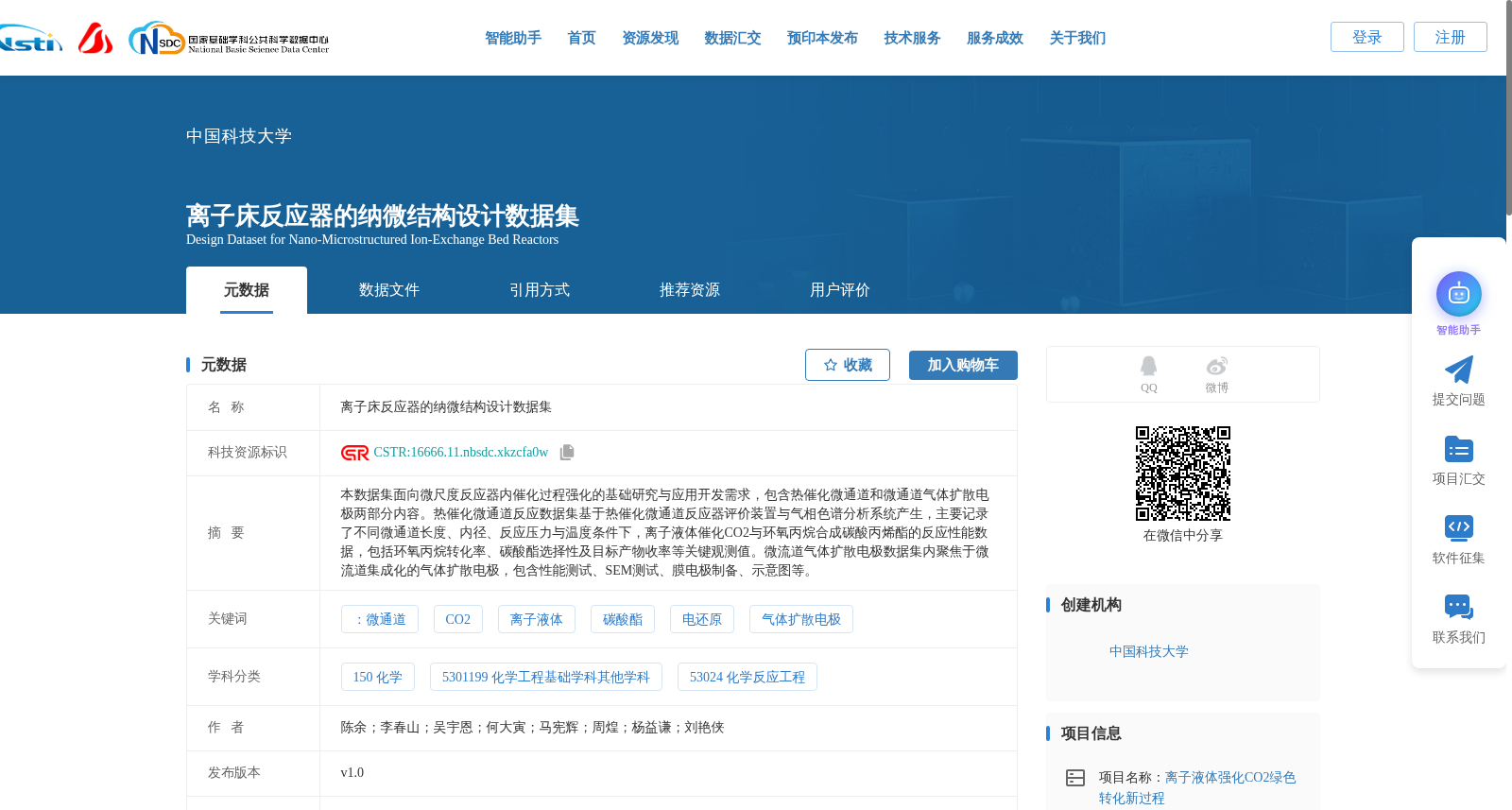Click the version value v1.0
1512x810 pixels.
point(352,773)
